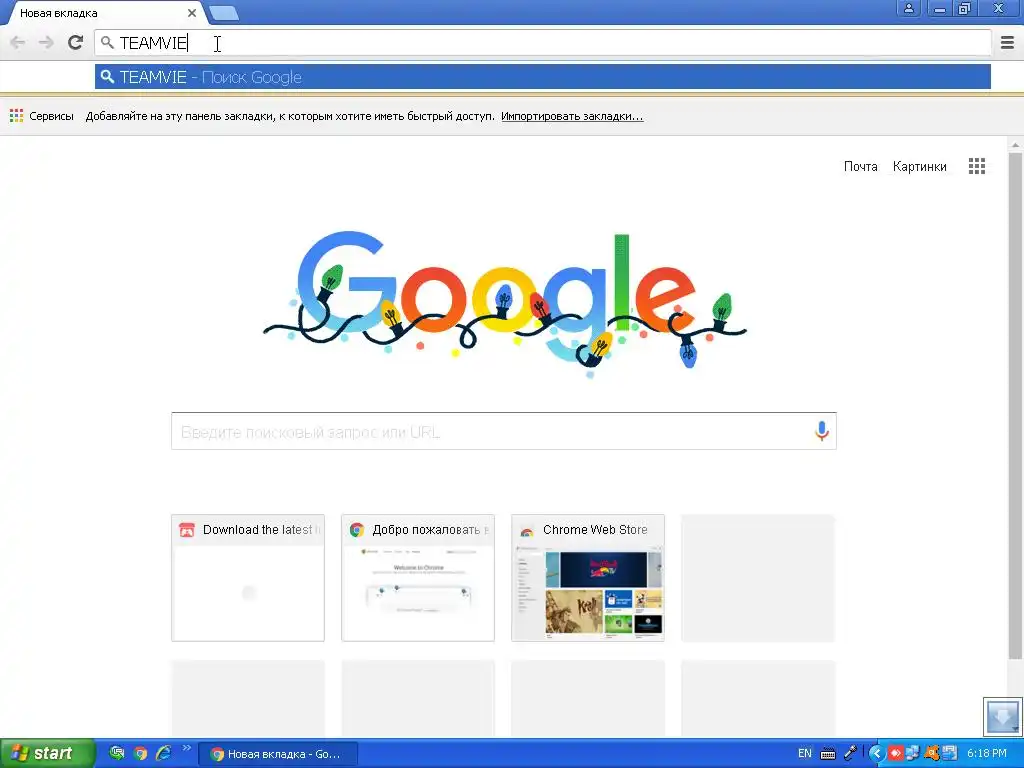Open the Chrome user profile button

908,8
